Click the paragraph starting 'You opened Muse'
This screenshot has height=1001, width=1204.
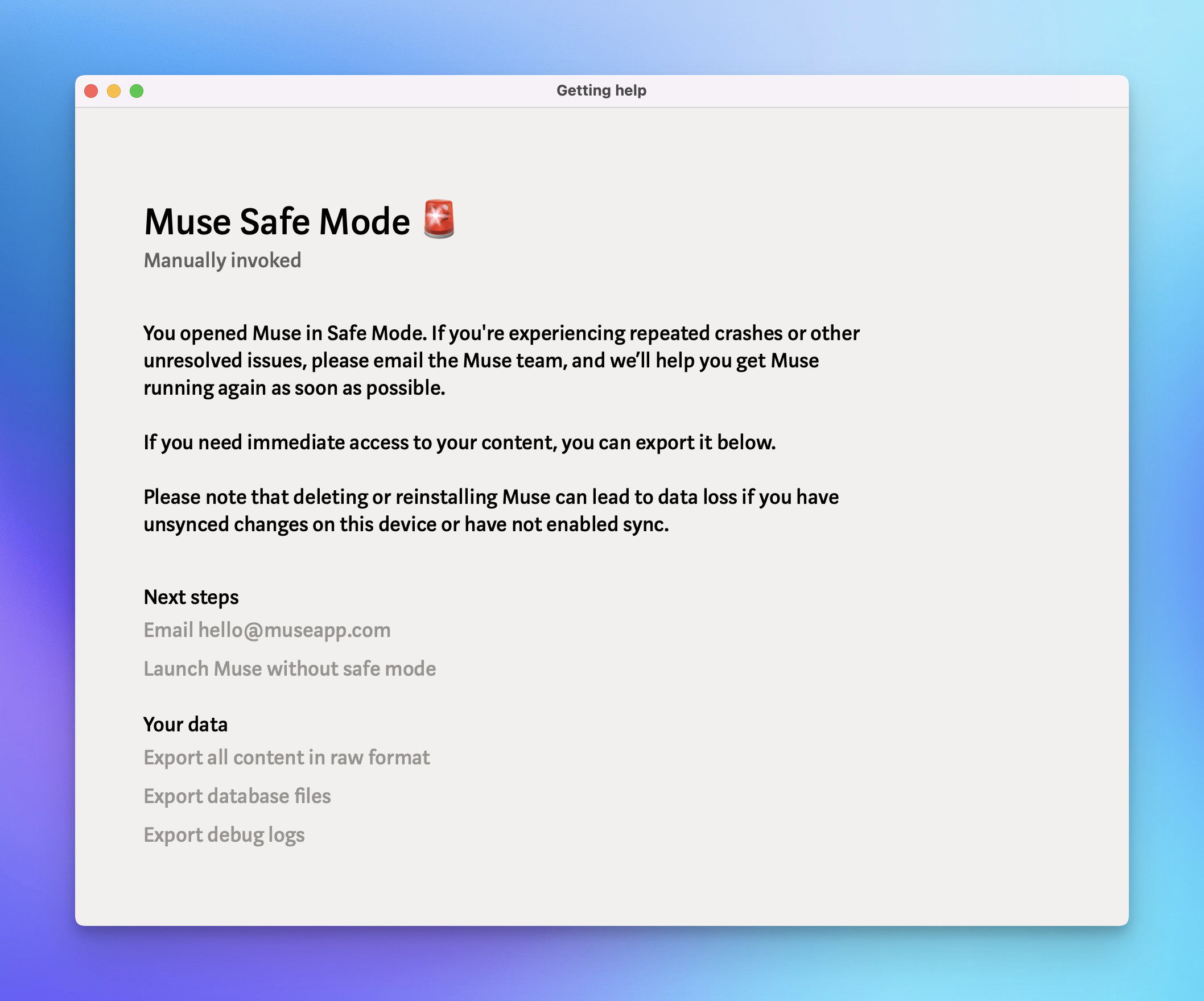(x=502, y=361)
